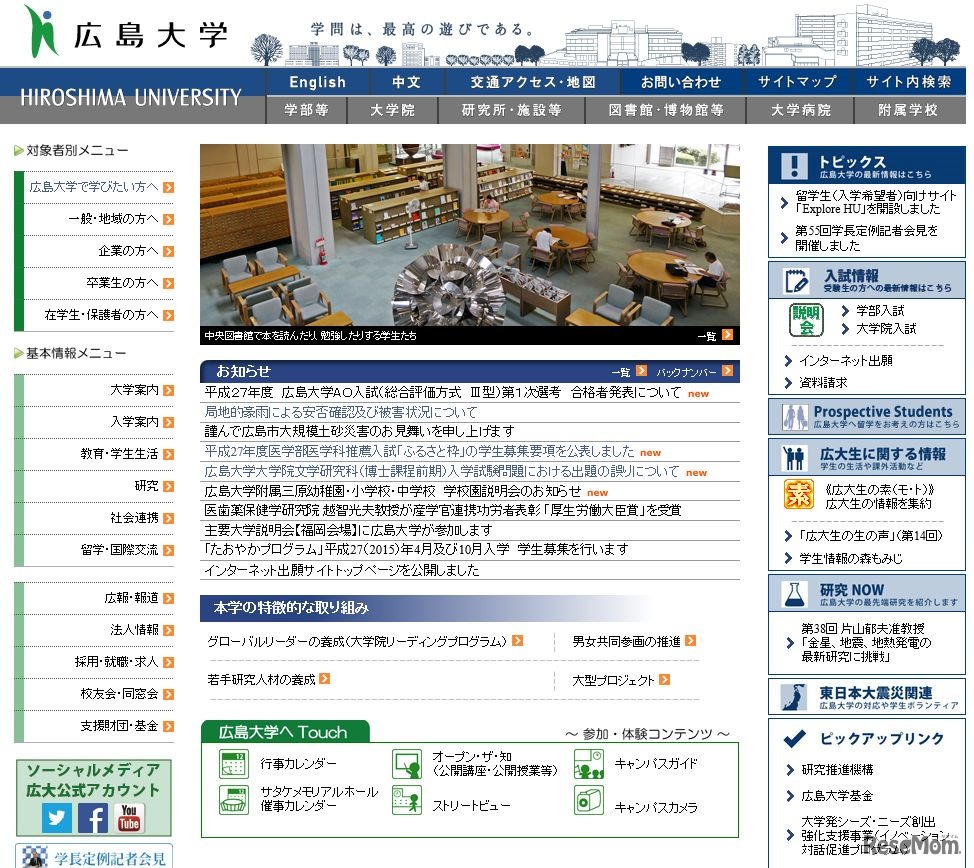
Task: Click the orange arrow beside 男女共同参画の推進
Action: 690,641
